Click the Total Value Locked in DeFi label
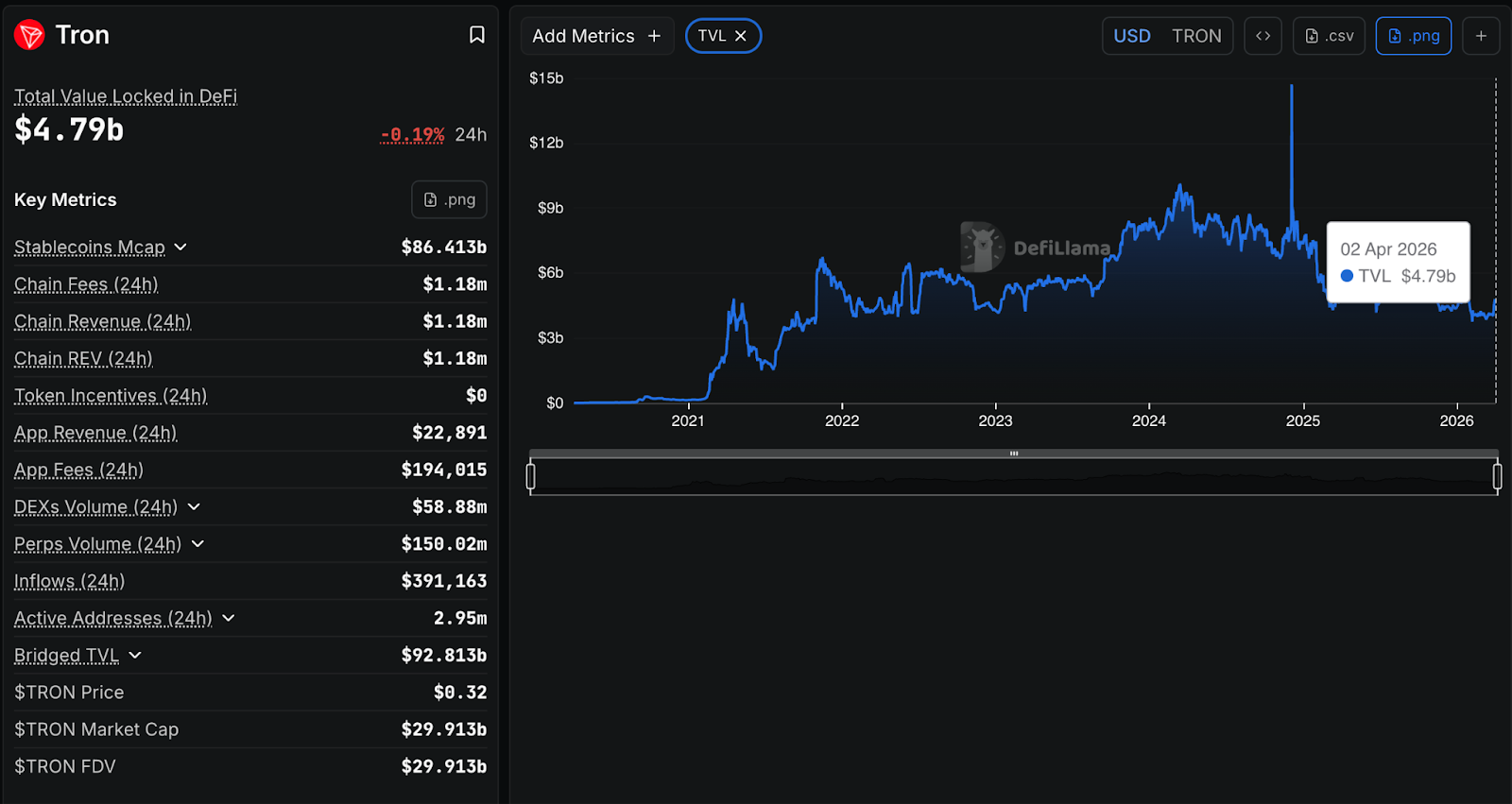Image resolution: width=1512 pixels, height=804 pixels. pyautogui.click(x=126, y=96)
